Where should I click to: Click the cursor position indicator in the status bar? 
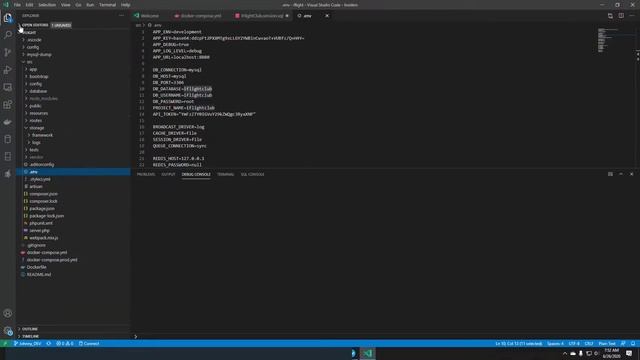519,344
